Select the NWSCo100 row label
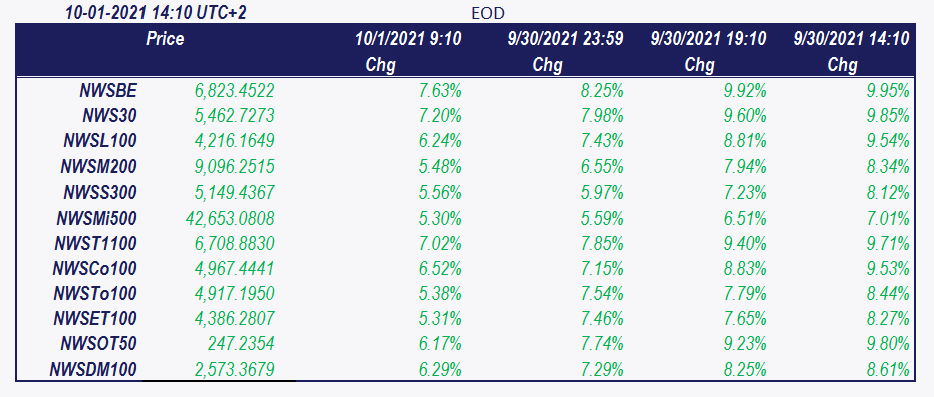Viewport: 934px width, 397px height. [95, 269]
